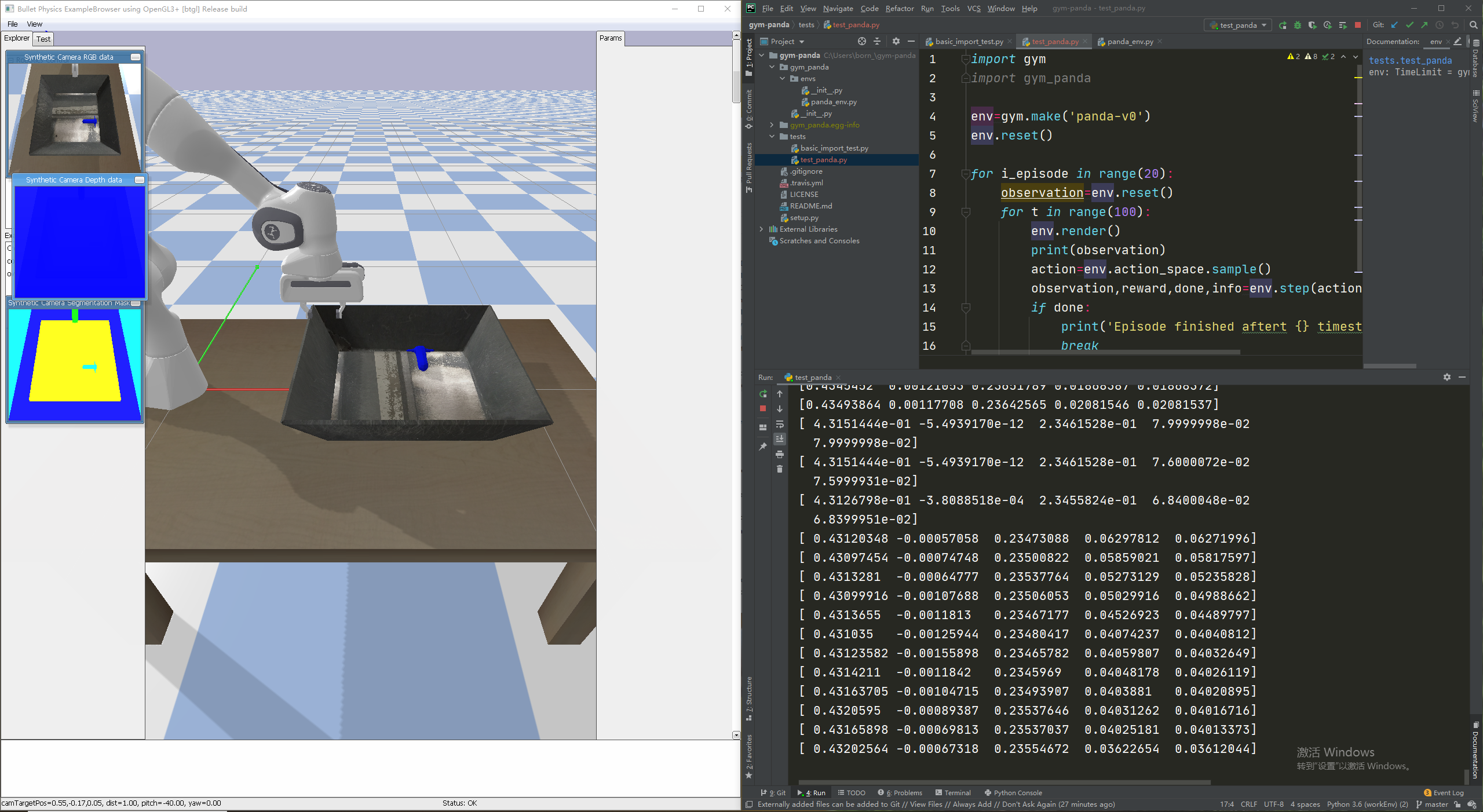The image size is (1483, 812).
Task: Click Git Update Project blue arrow
Action: click(x=1394, y=25)
